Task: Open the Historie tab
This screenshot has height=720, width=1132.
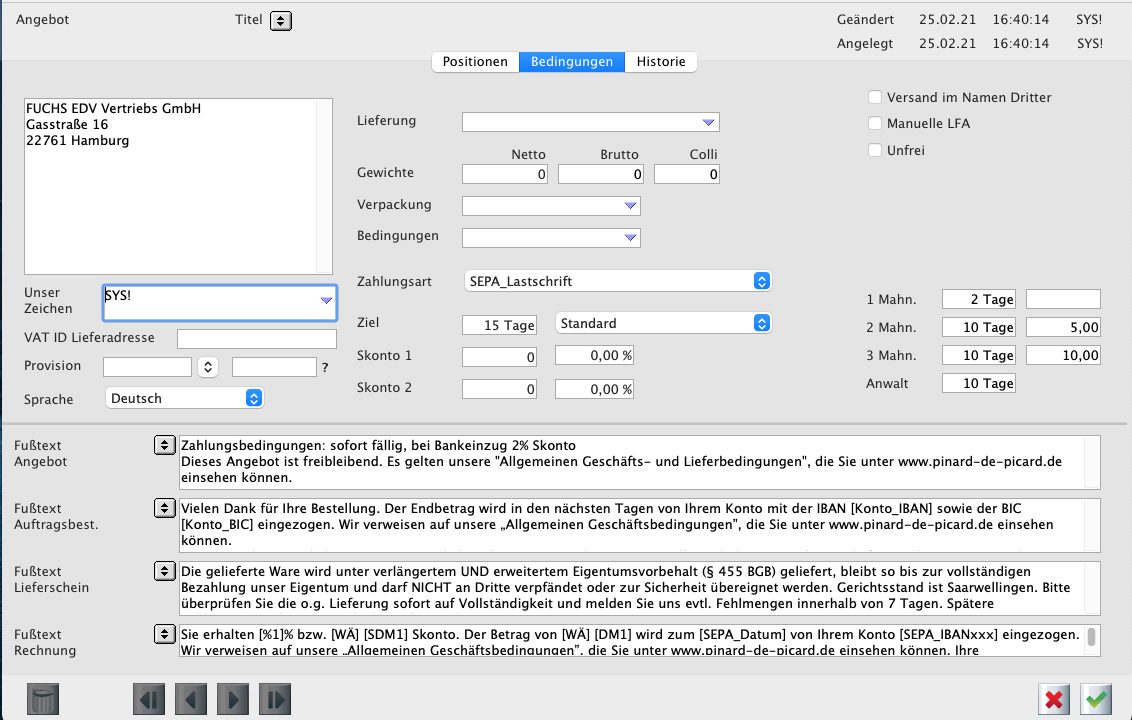Action: (661, 62)
